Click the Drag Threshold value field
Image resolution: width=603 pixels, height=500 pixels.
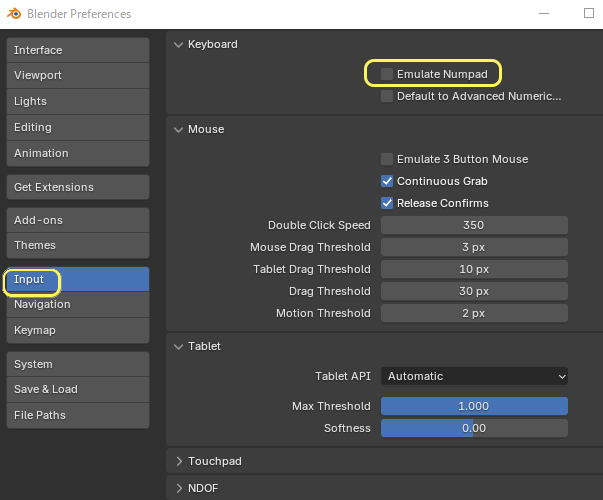(x=473, y=291)
